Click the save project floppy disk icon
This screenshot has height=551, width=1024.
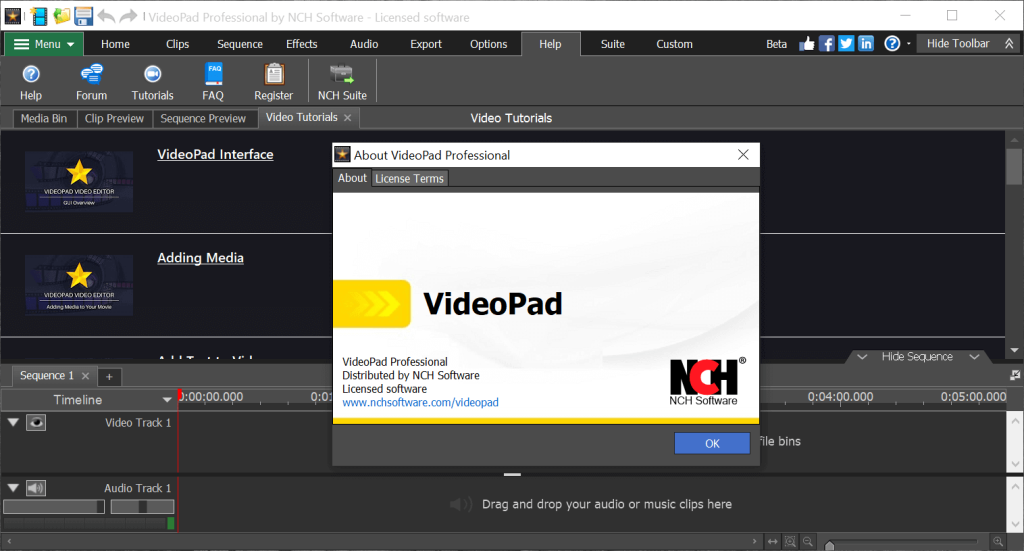click(84, 16)
